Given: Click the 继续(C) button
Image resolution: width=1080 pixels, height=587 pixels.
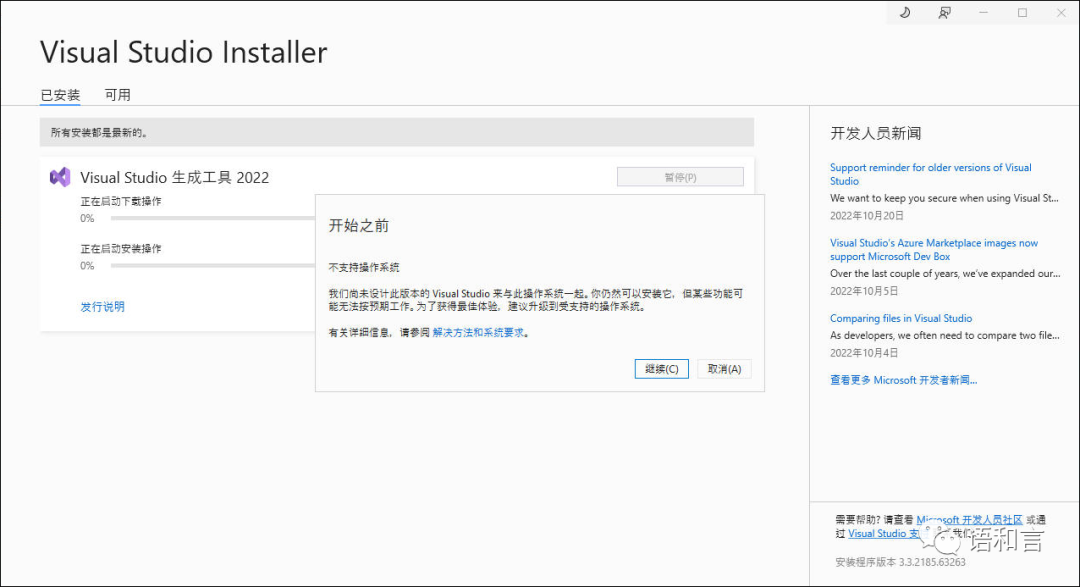Looking at the screenshot, I should click(x=661, y=369).
